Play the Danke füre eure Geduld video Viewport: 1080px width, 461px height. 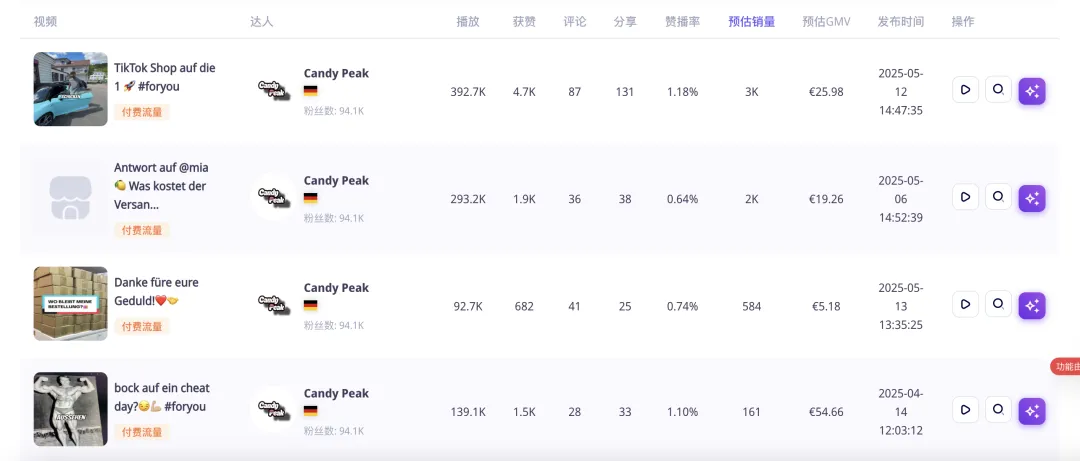(965, 304)
